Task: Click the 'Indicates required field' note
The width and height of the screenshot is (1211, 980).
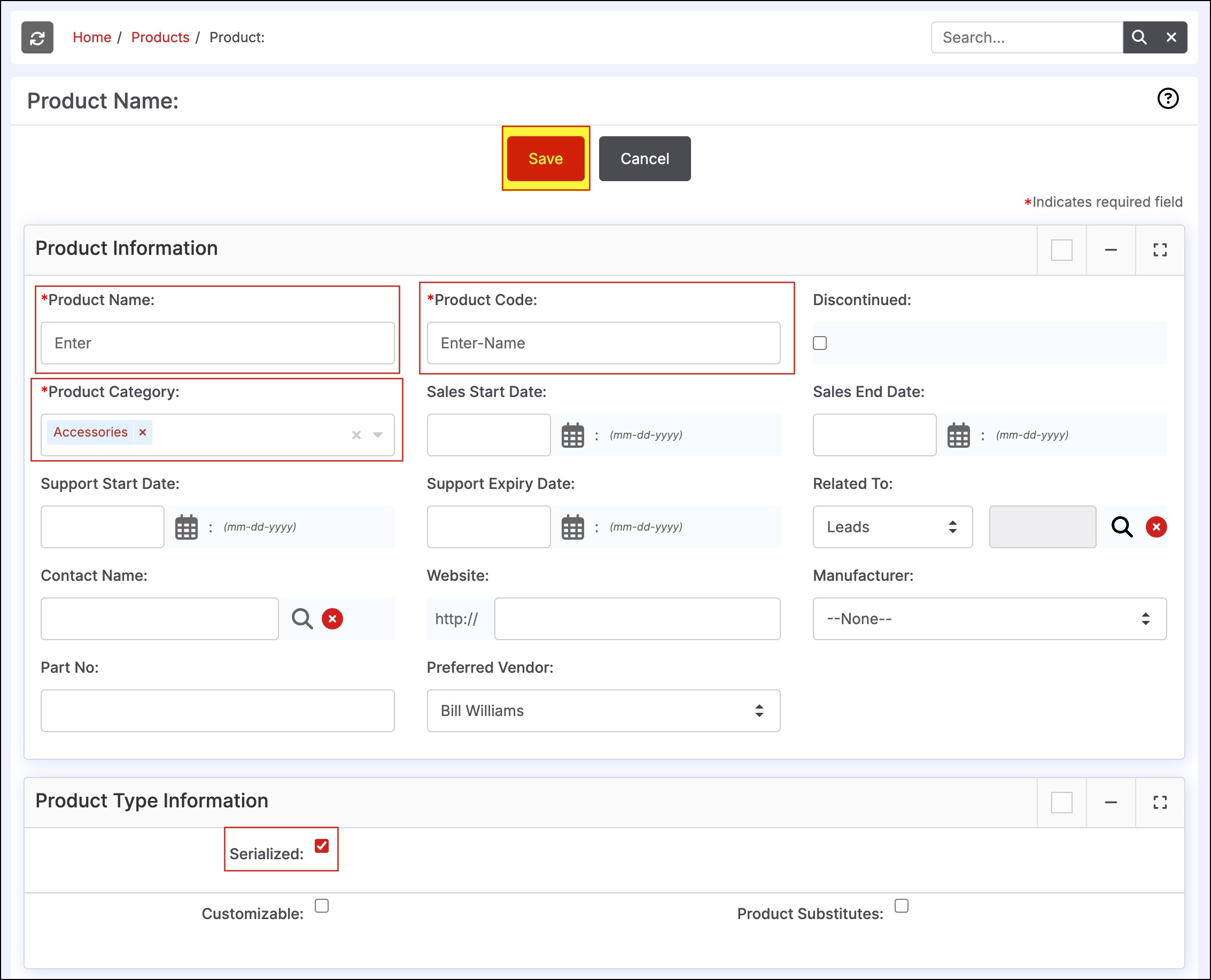Action: [1103, 202]
